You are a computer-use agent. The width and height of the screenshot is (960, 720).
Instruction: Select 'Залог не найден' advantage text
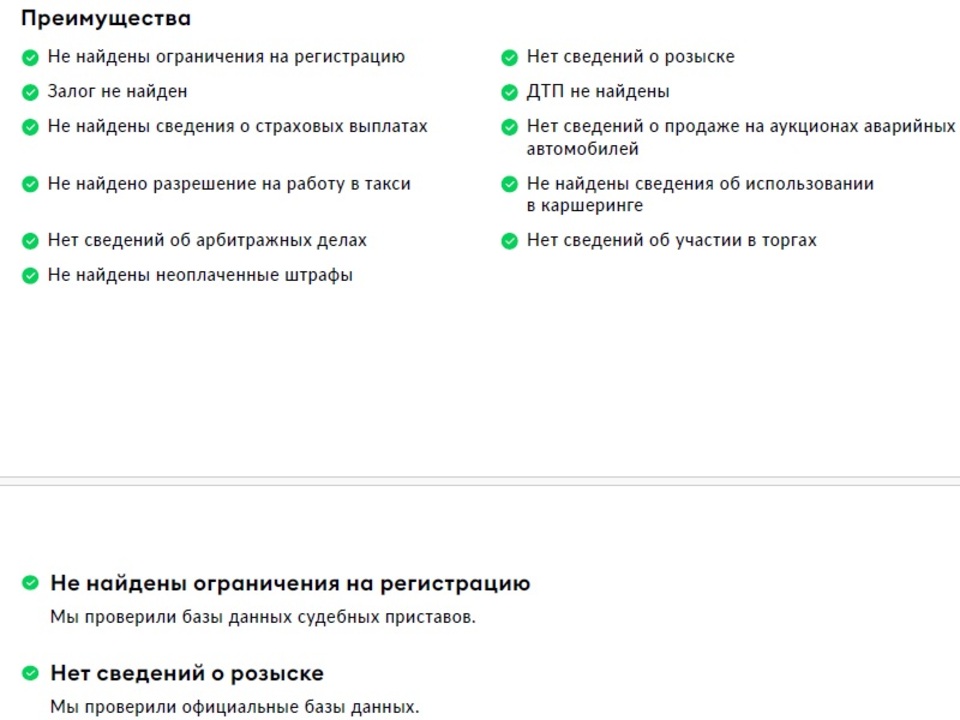pyautogui.click(x=118, y=92)
